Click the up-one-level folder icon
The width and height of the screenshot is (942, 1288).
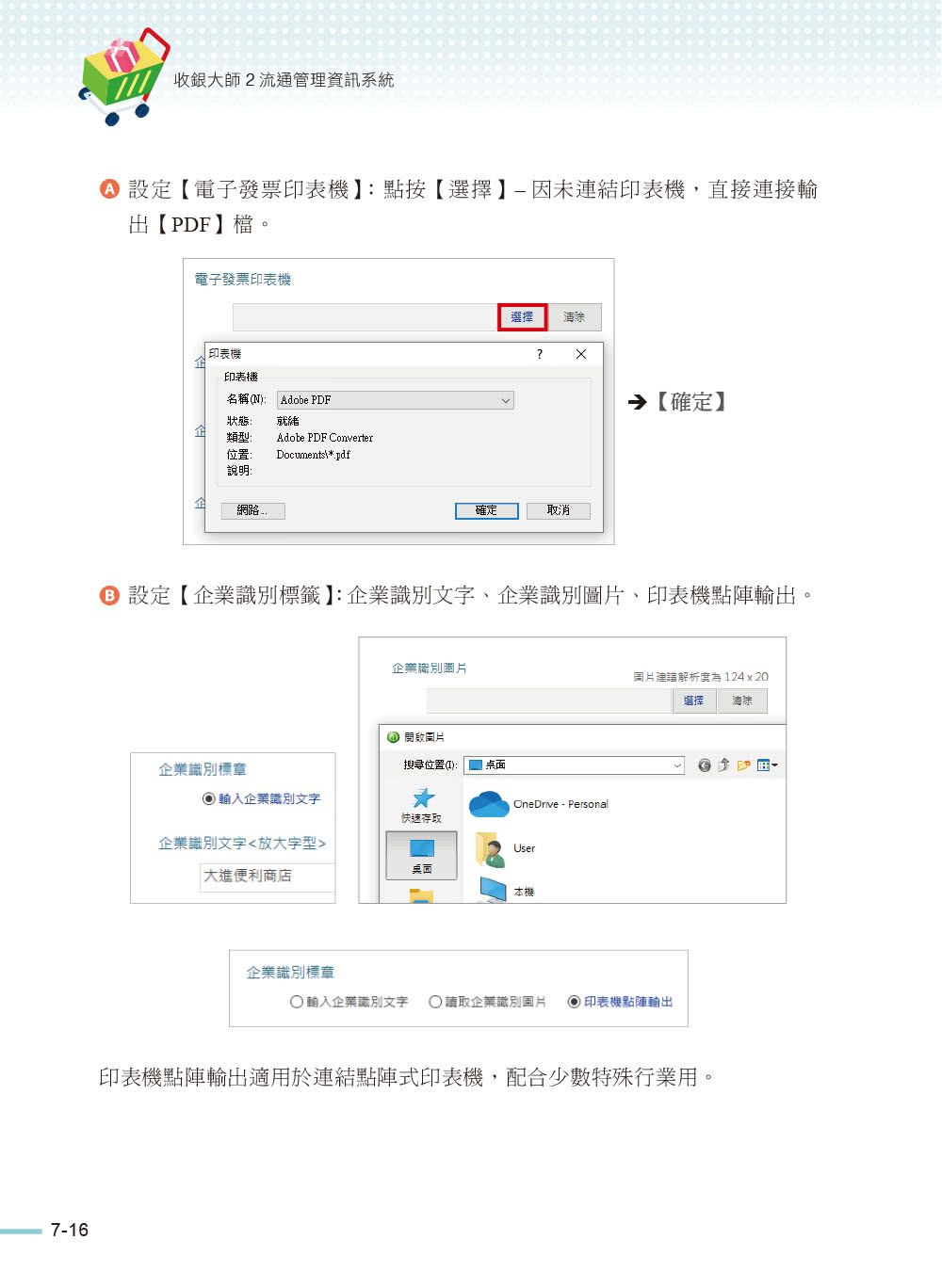(723, 765)
